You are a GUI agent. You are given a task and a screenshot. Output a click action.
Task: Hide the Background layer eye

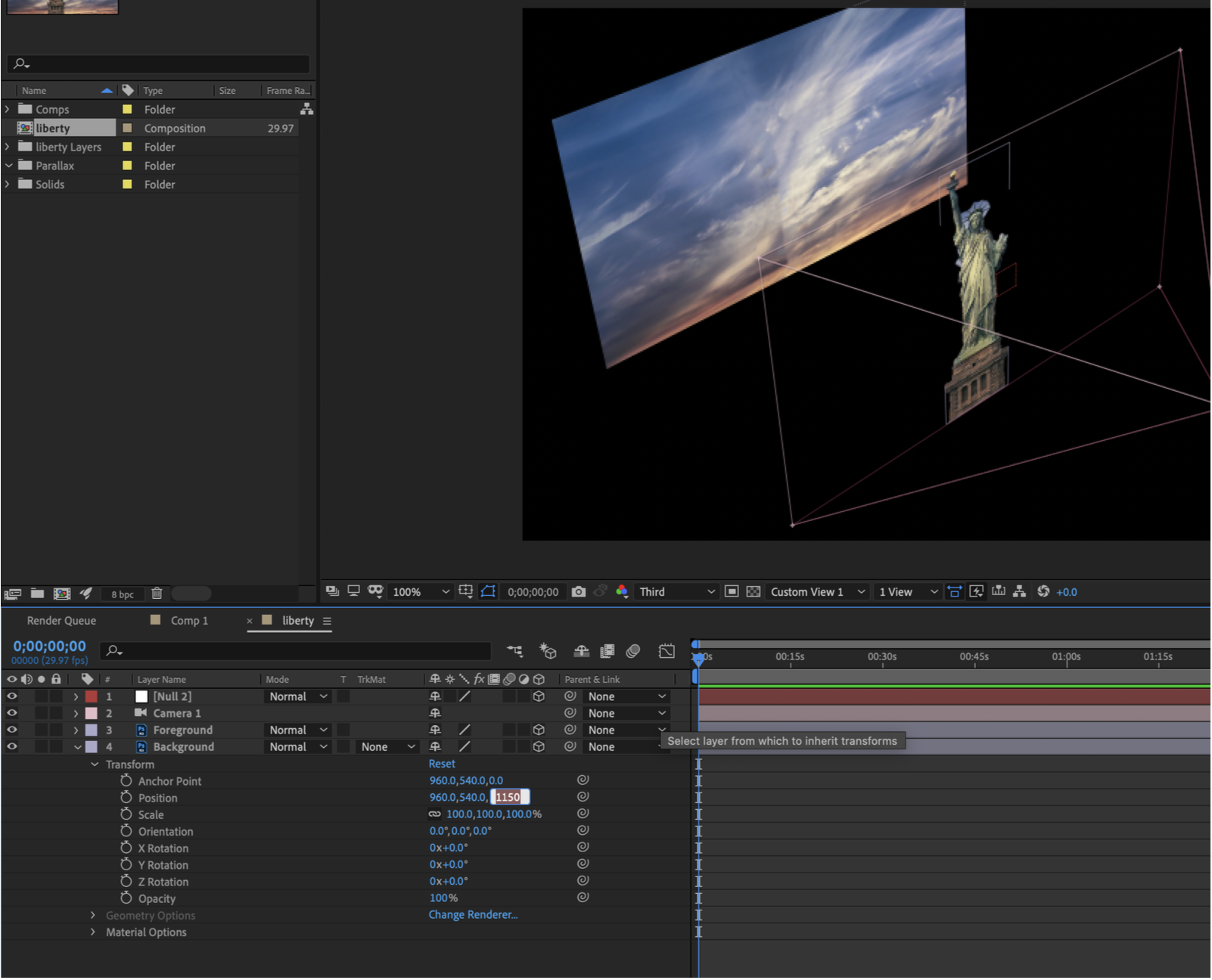pos(12,746)
